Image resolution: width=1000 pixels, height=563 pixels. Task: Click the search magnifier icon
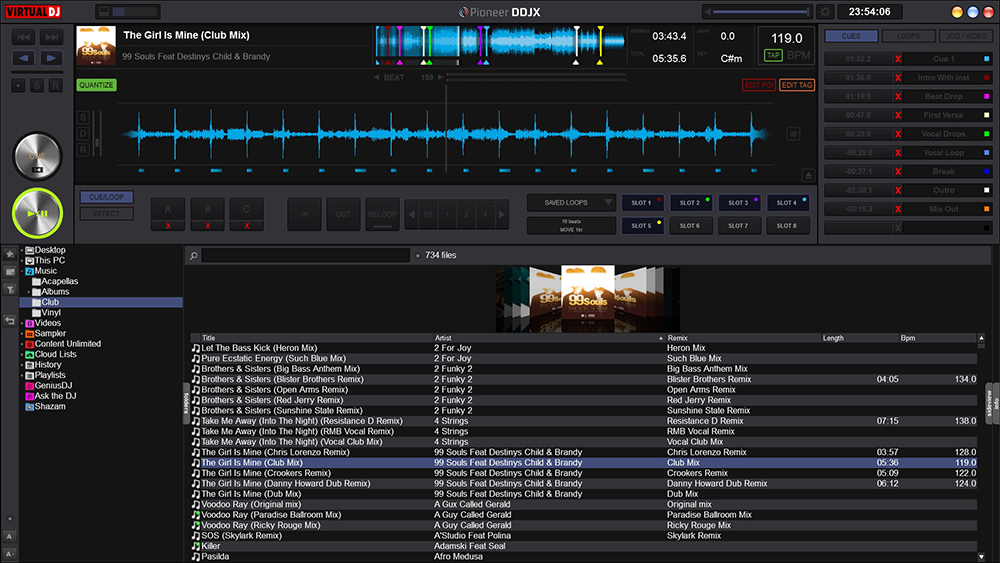point(193,256)
